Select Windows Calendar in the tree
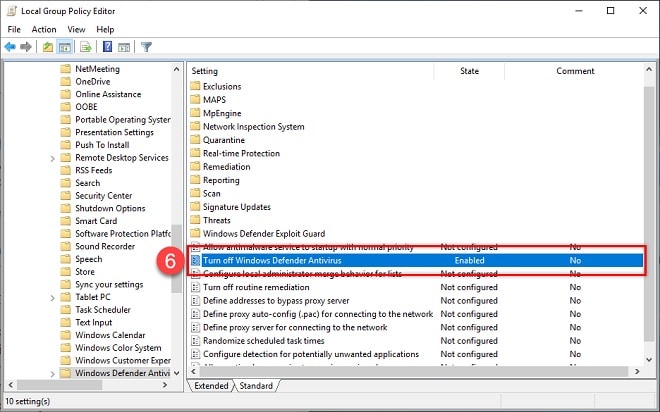The image size is (660, 412). pos(110,335)
